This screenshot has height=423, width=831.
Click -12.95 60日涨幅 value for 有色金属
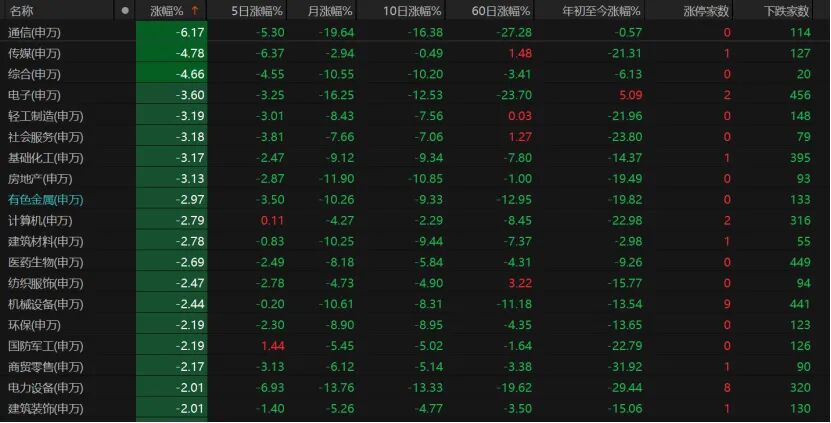point(514,200)
